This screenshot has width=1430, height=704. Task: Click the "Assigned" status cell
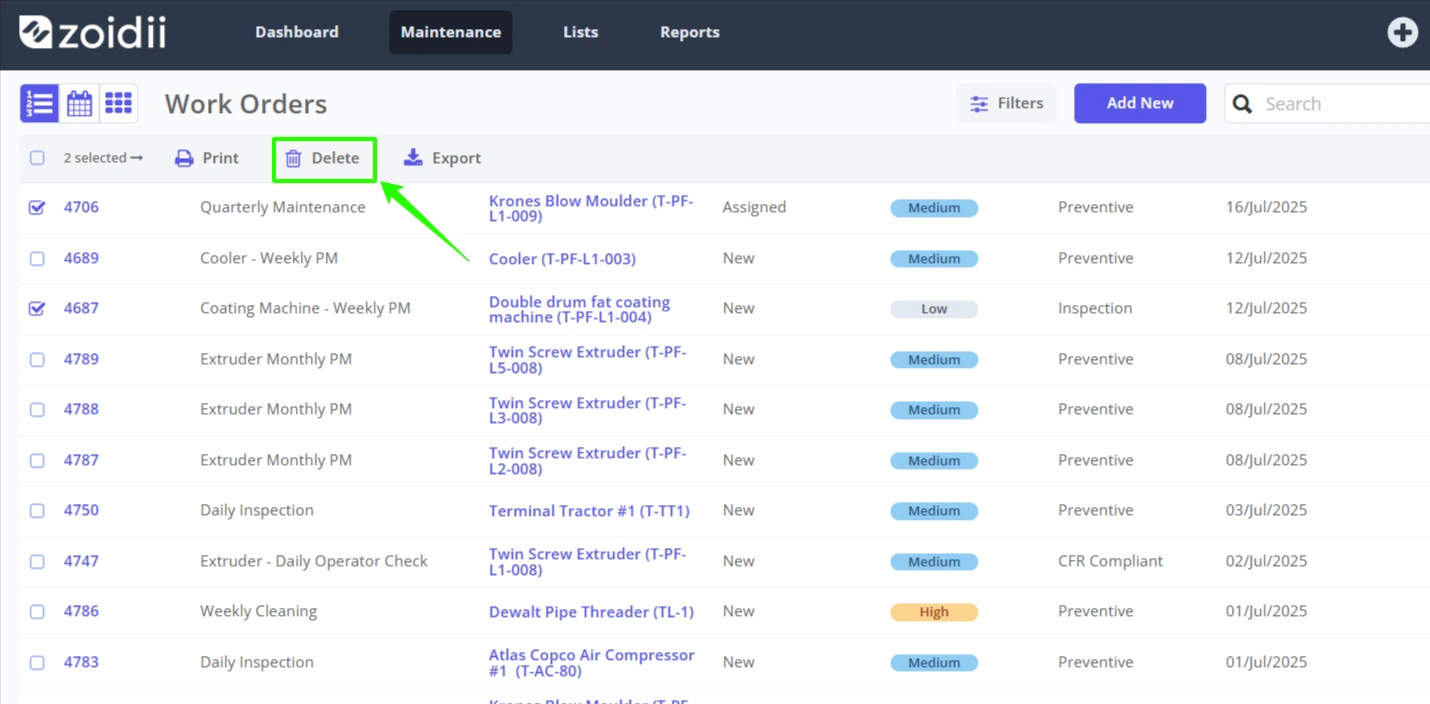pos(754,207)
